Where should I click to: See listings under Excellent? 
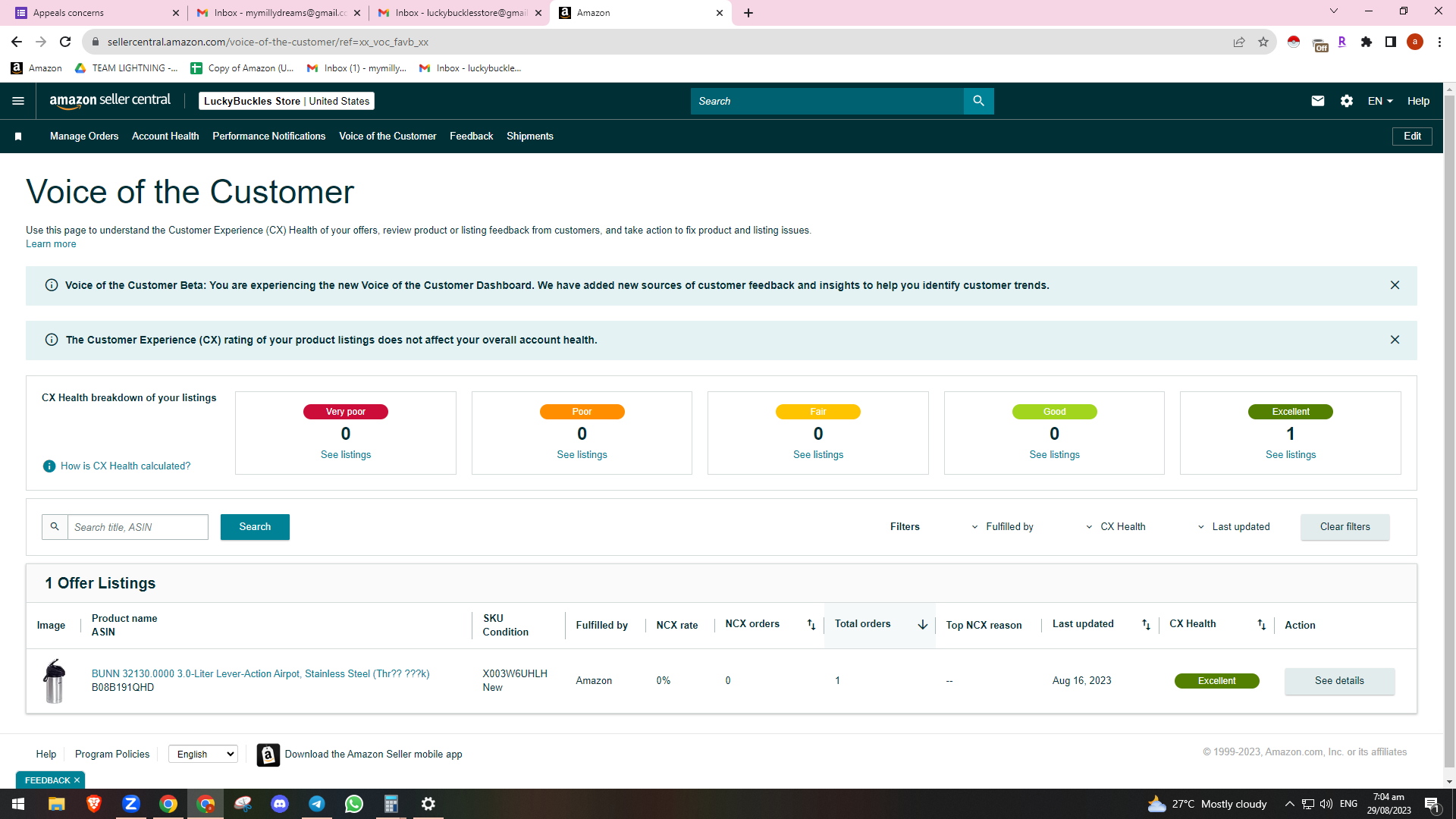(x=1291, y=455)
